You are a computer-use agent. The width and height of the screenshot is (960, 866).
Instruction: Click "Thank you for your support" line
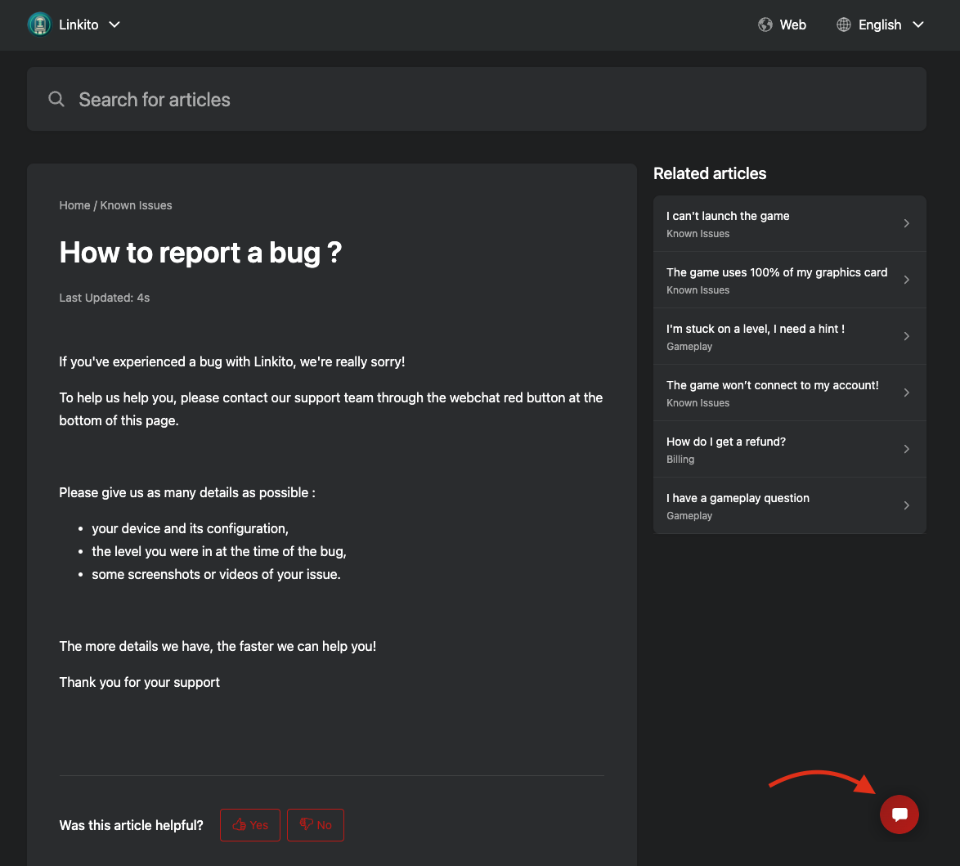(139, 682)
